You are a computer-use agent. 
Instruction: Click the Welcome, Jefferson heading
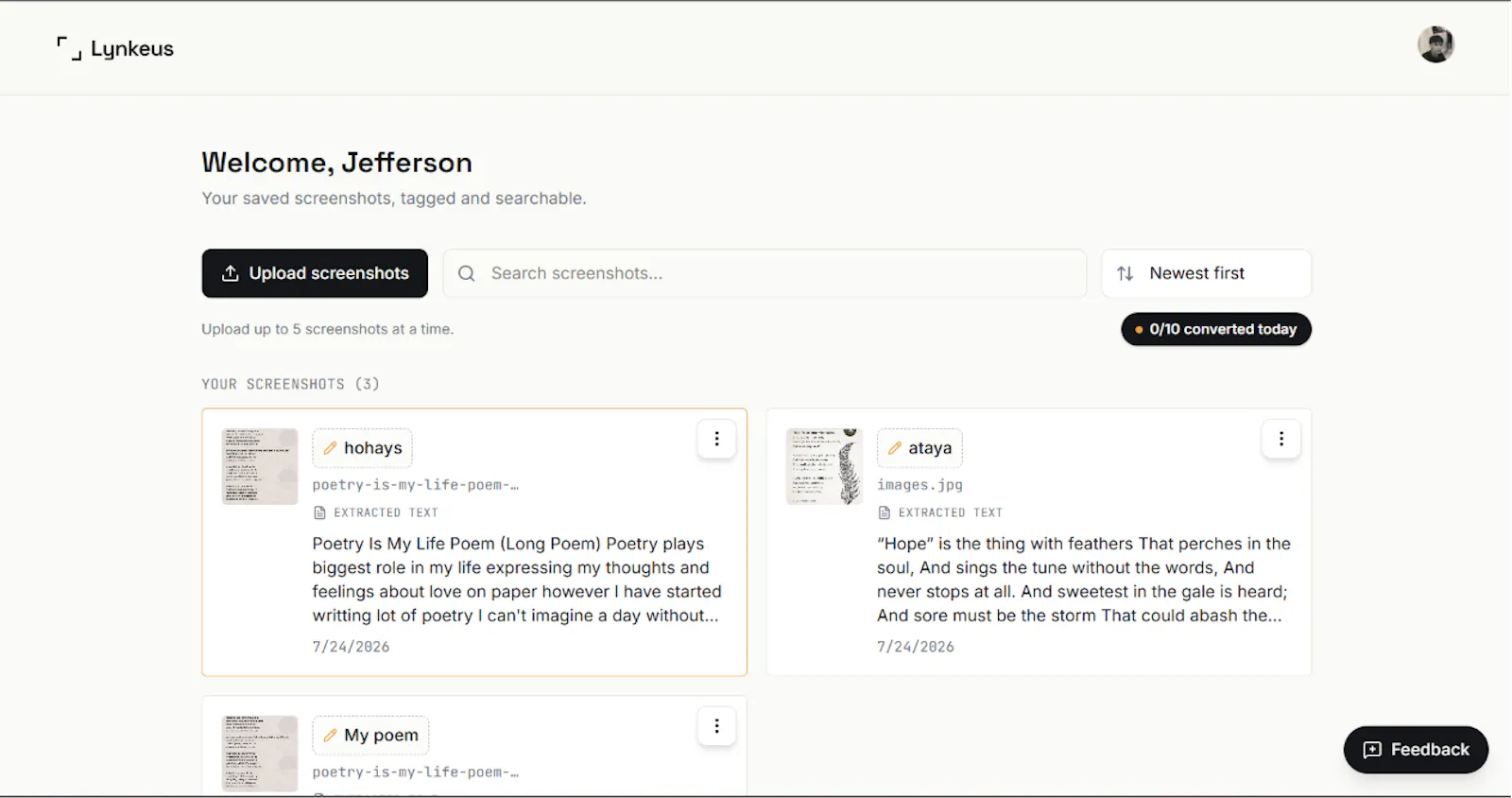pyautogui.click(x=336, y=163)
